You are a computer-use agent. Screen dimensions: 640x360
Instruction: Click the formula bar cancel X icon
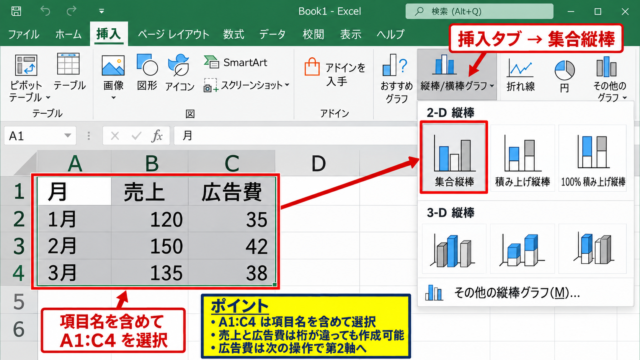click(x=115, y=136)
